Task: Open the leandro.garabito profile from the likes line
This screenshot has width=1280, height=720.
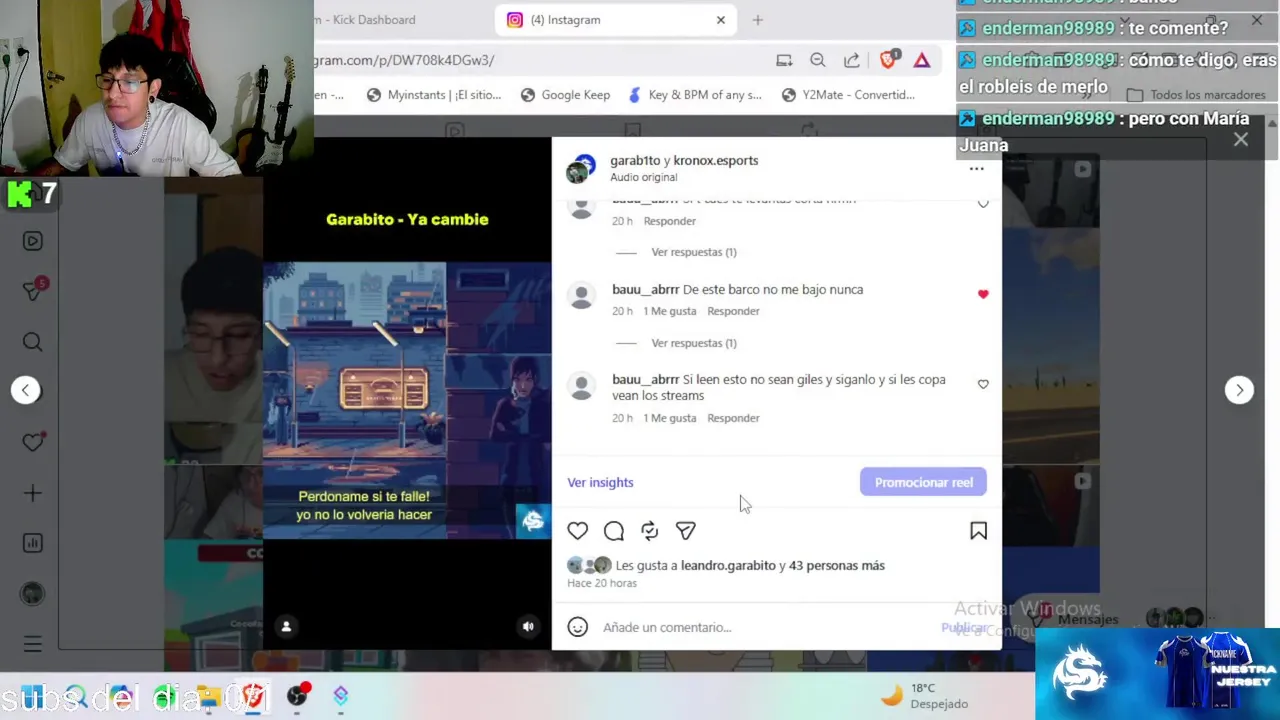Action: coord(728,565)
